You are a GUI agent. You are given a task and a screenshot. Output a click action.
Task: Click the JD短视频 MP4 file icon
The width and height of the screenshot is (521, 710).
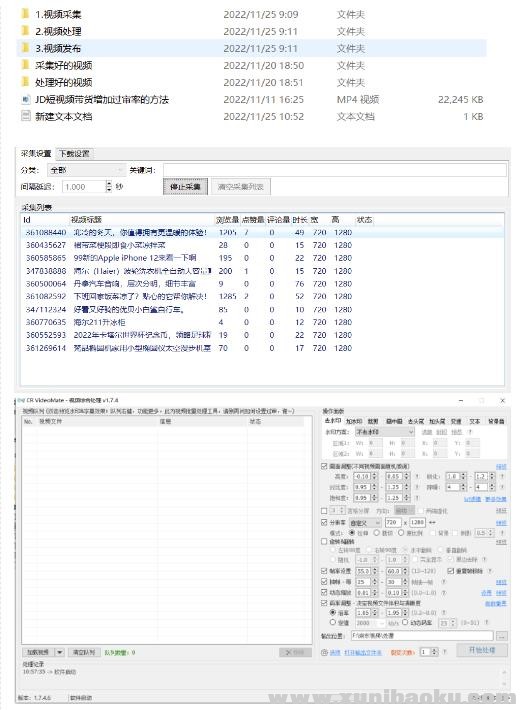coord(26,99)
